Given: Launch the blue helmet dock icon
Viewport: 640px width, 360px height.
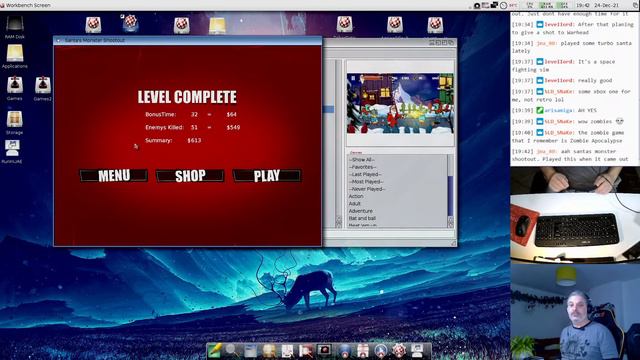Looking at the screenshot, I should click(x=344, y=351).
